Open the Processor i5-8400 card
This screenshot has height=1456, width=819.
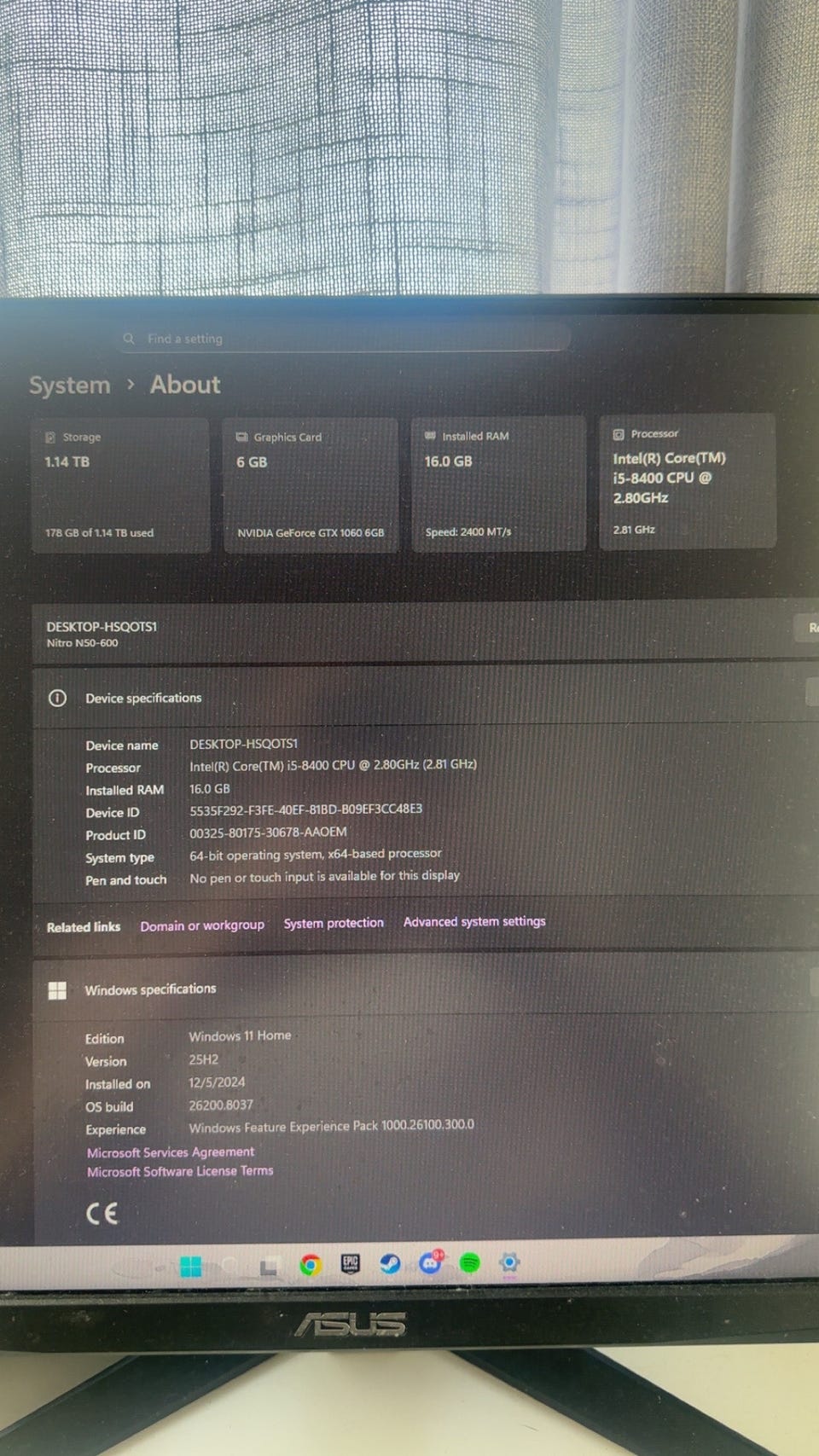click(688, 481)
